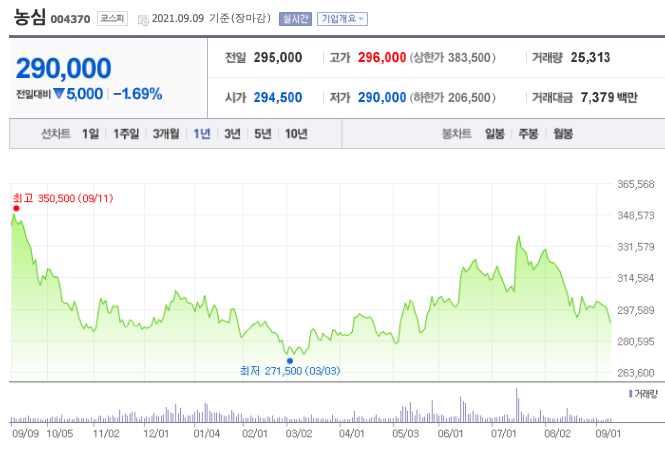Click the 최저 271,500 (03/03) label
The image size is (665, 457).
(290, 371)
